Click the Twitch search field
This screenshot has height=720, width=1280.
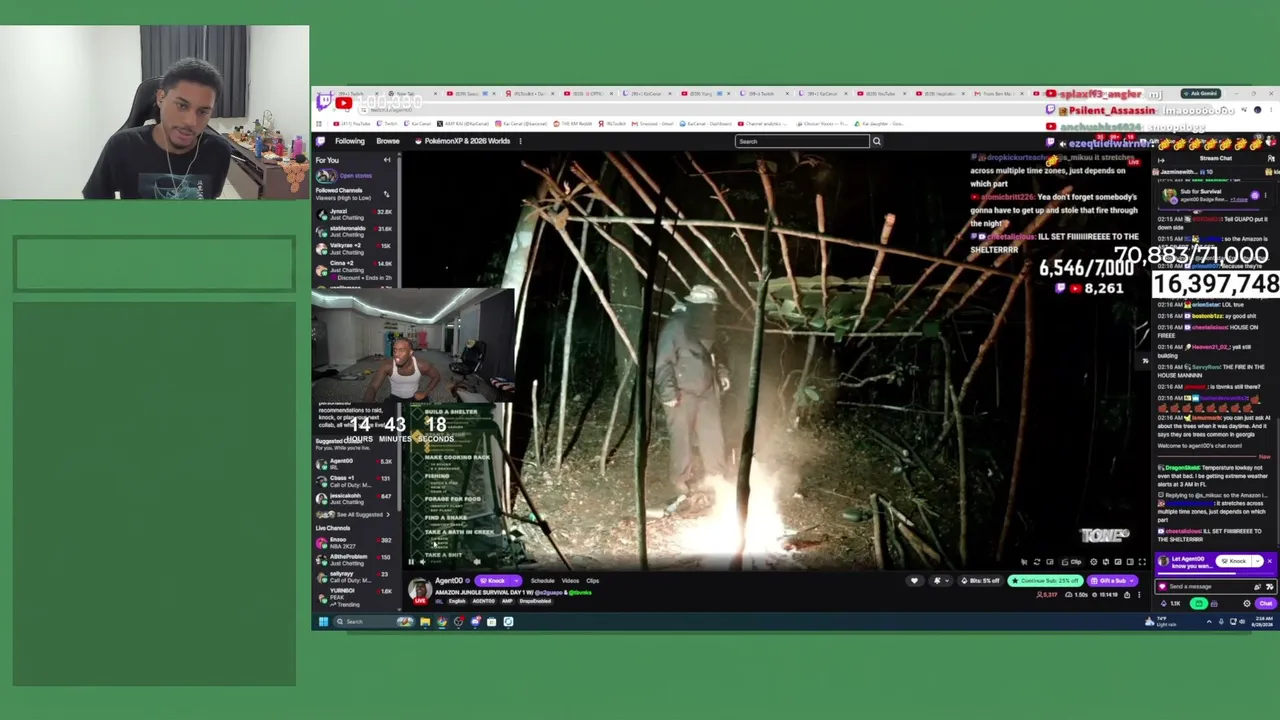click(x=802, y=141)
